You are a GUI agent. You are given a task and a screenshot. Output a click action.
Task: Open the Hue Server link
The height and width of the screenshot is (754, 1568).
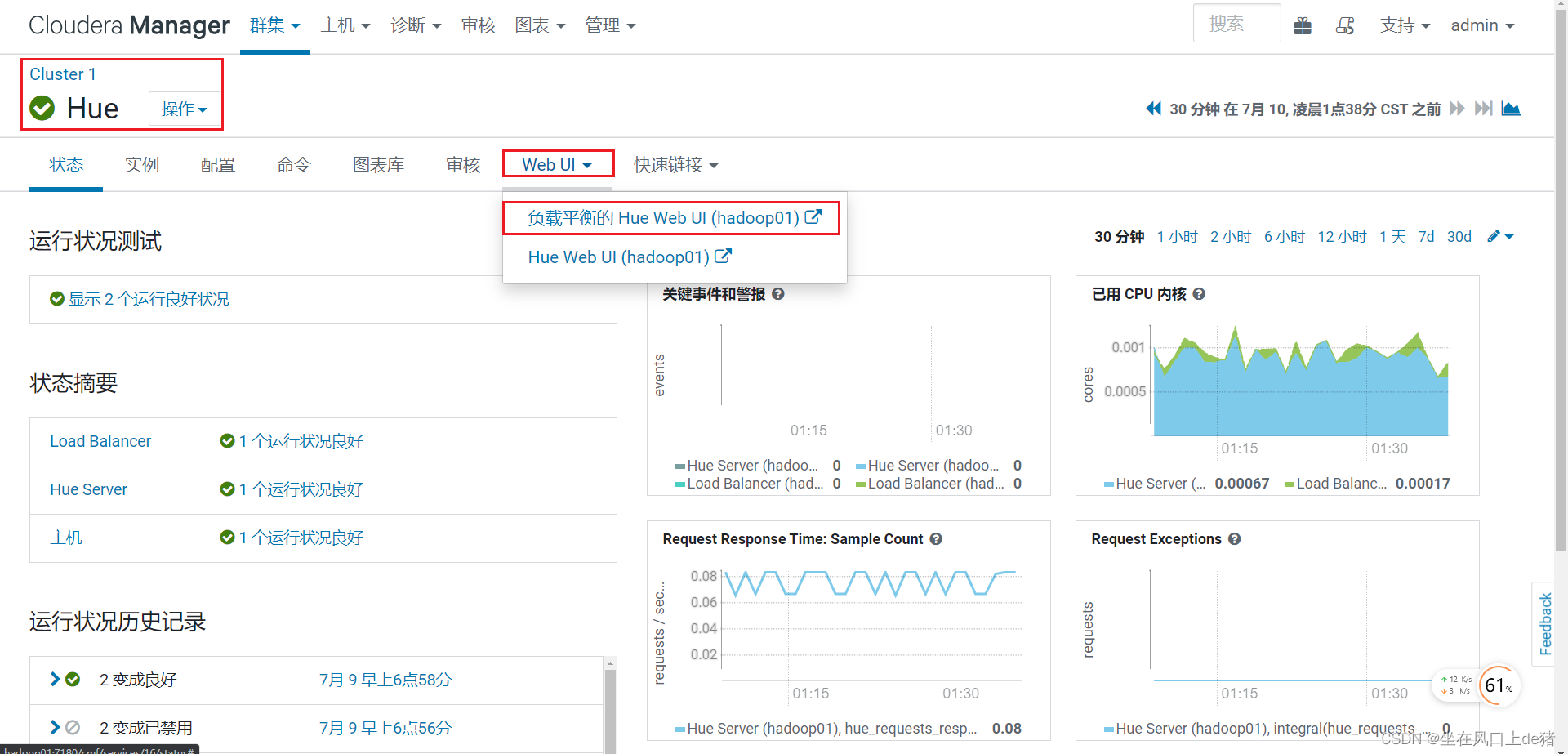tap(89, 489)
